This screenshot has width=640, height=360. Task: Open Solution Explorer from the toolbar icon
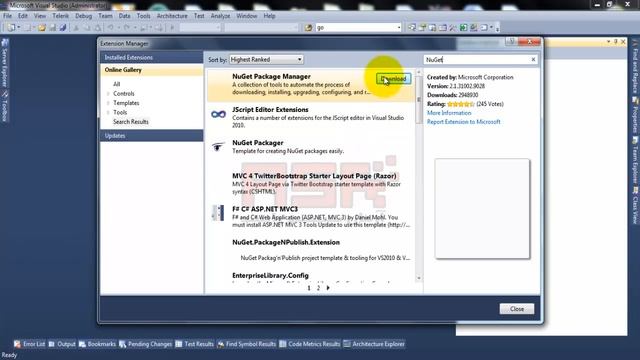(412, 28)
